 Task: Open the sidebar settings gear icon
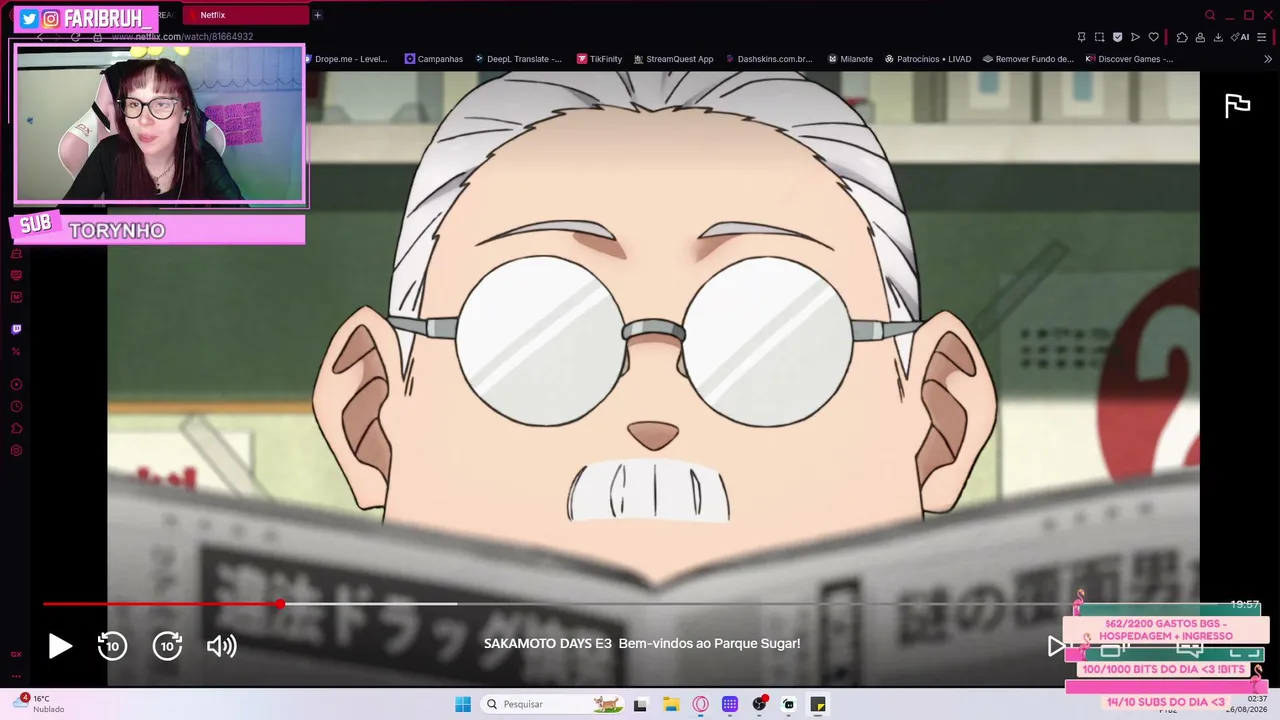pos(16,451)
